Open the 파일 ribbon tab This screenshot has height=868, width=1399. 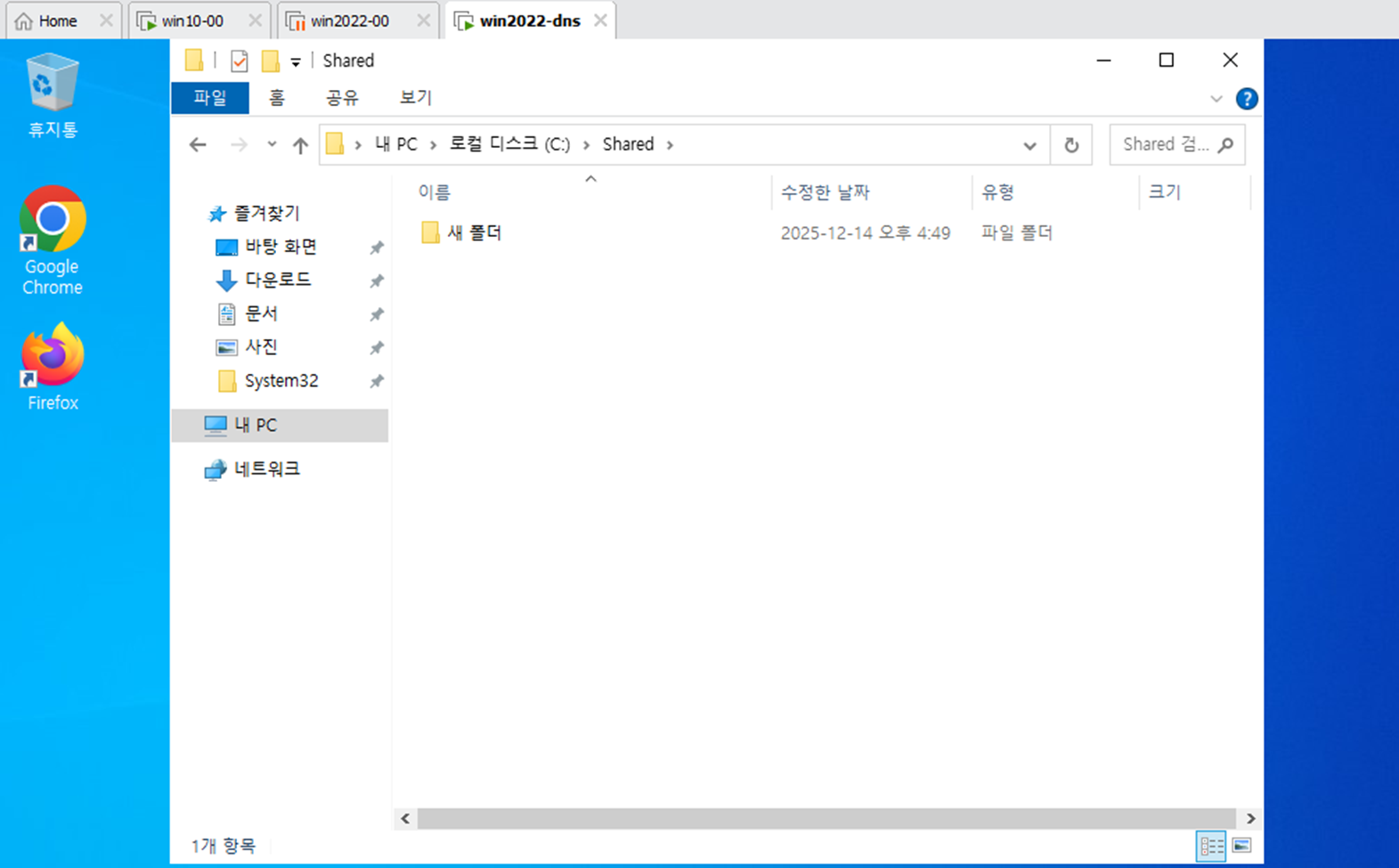coord(210,97)
